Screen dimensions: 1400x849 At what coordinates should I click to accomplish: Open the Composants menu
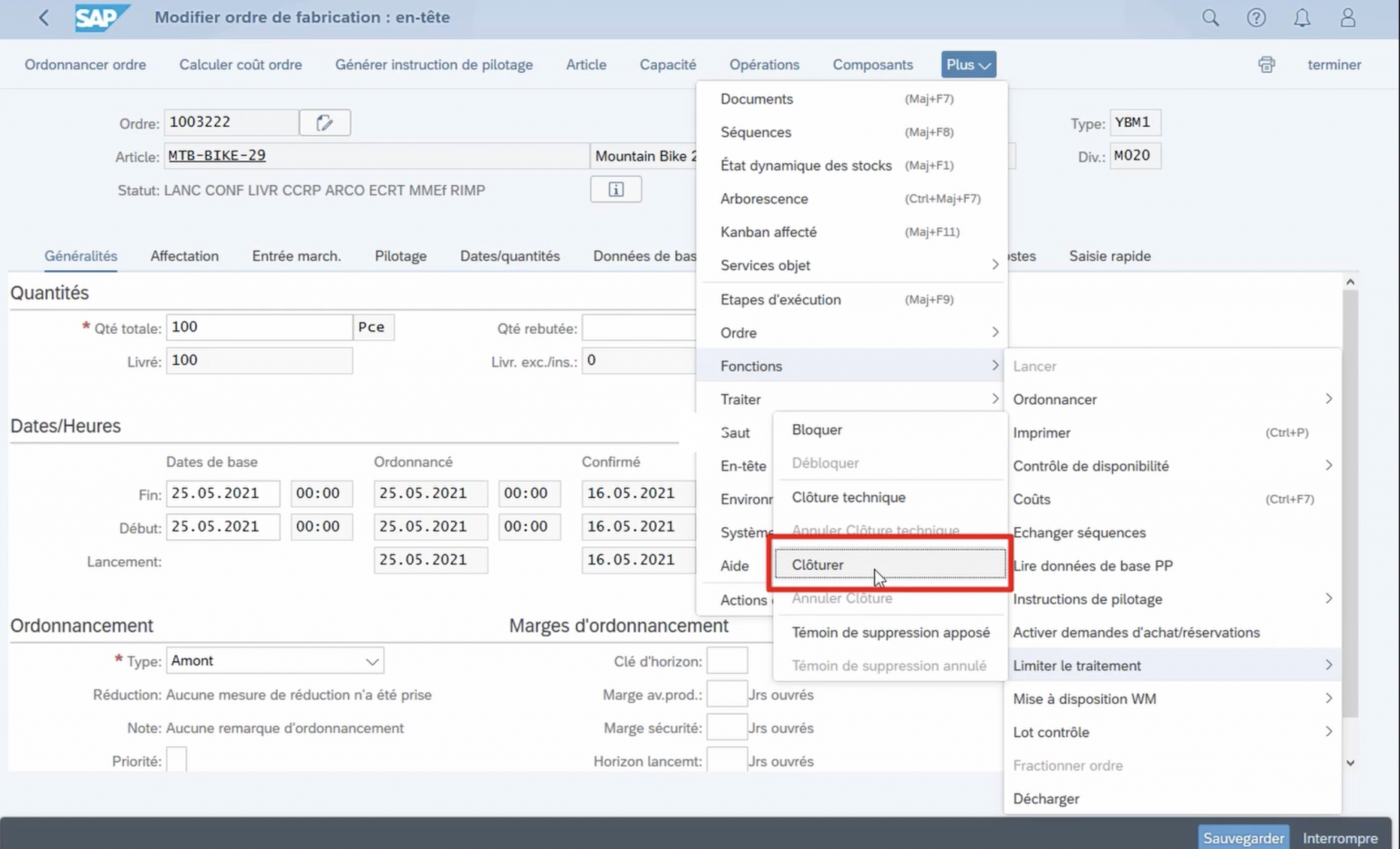(872, 64)
